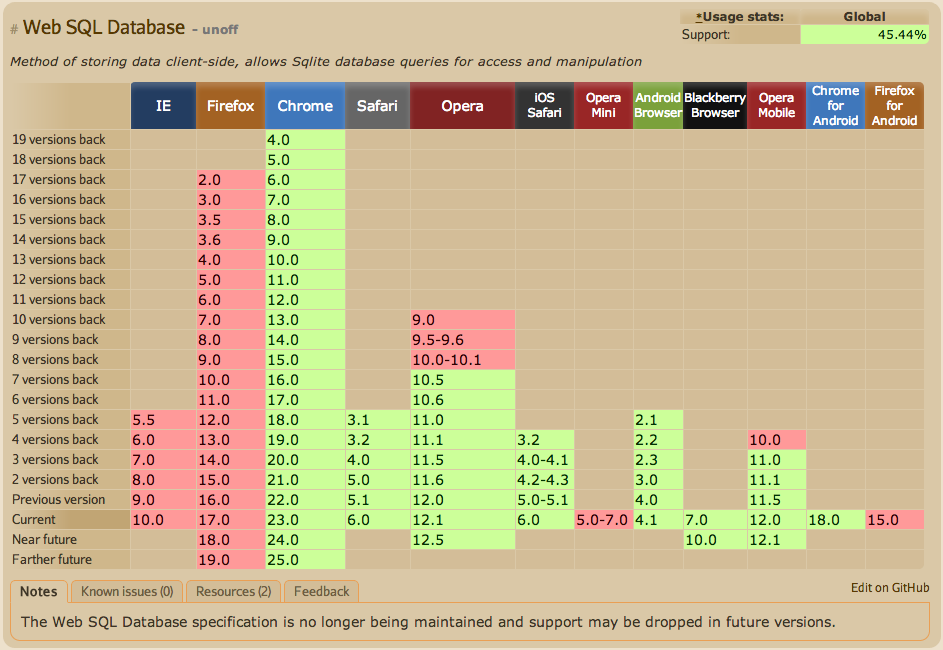Click the Chrome column header
The width and height of the screenshot is (943, 650).
point(305,106)
